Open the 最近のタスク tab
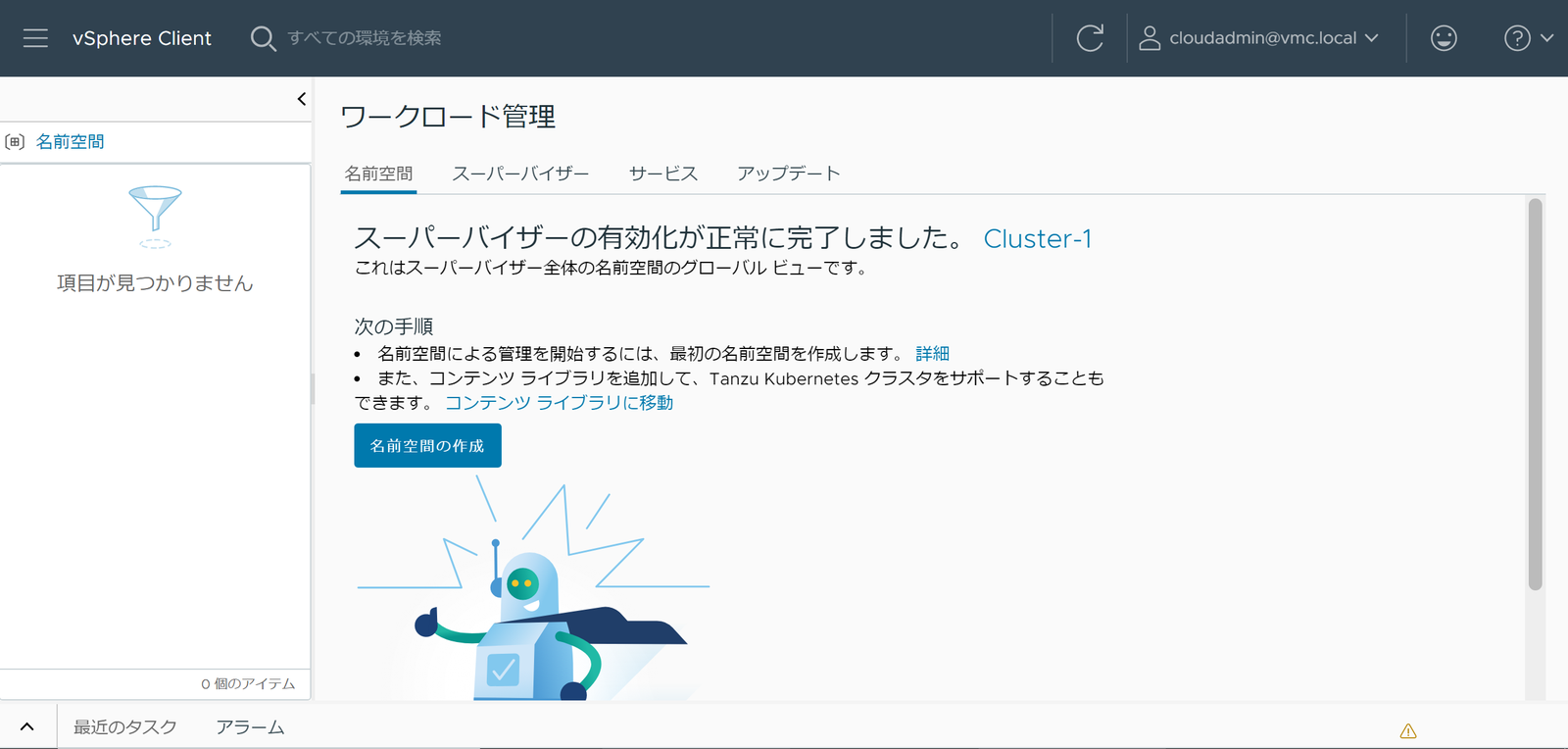1568x749 pixels. (x=125, y=726)
